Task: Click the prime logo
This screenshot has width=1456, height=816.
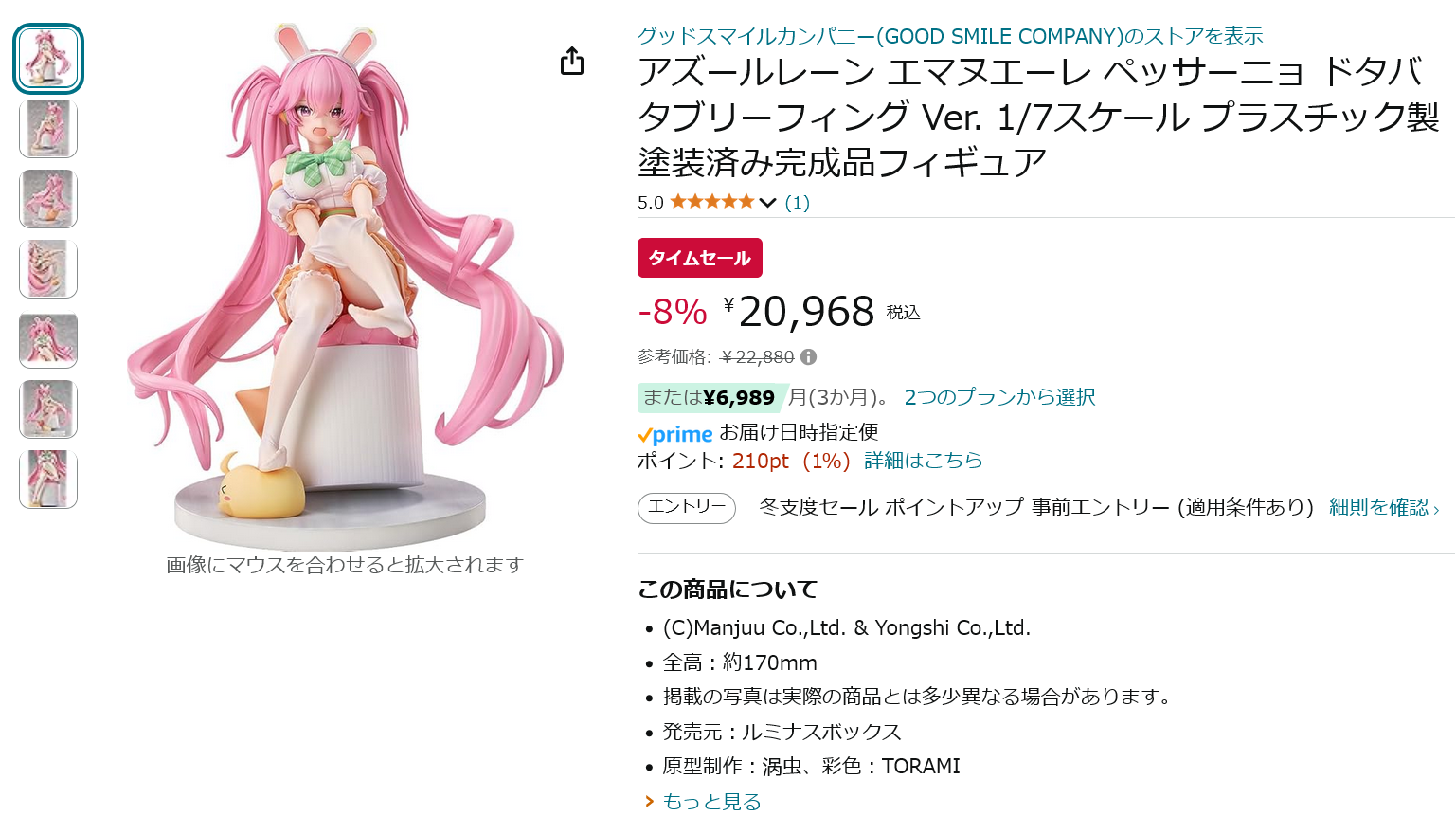Action: pos(675,434)
